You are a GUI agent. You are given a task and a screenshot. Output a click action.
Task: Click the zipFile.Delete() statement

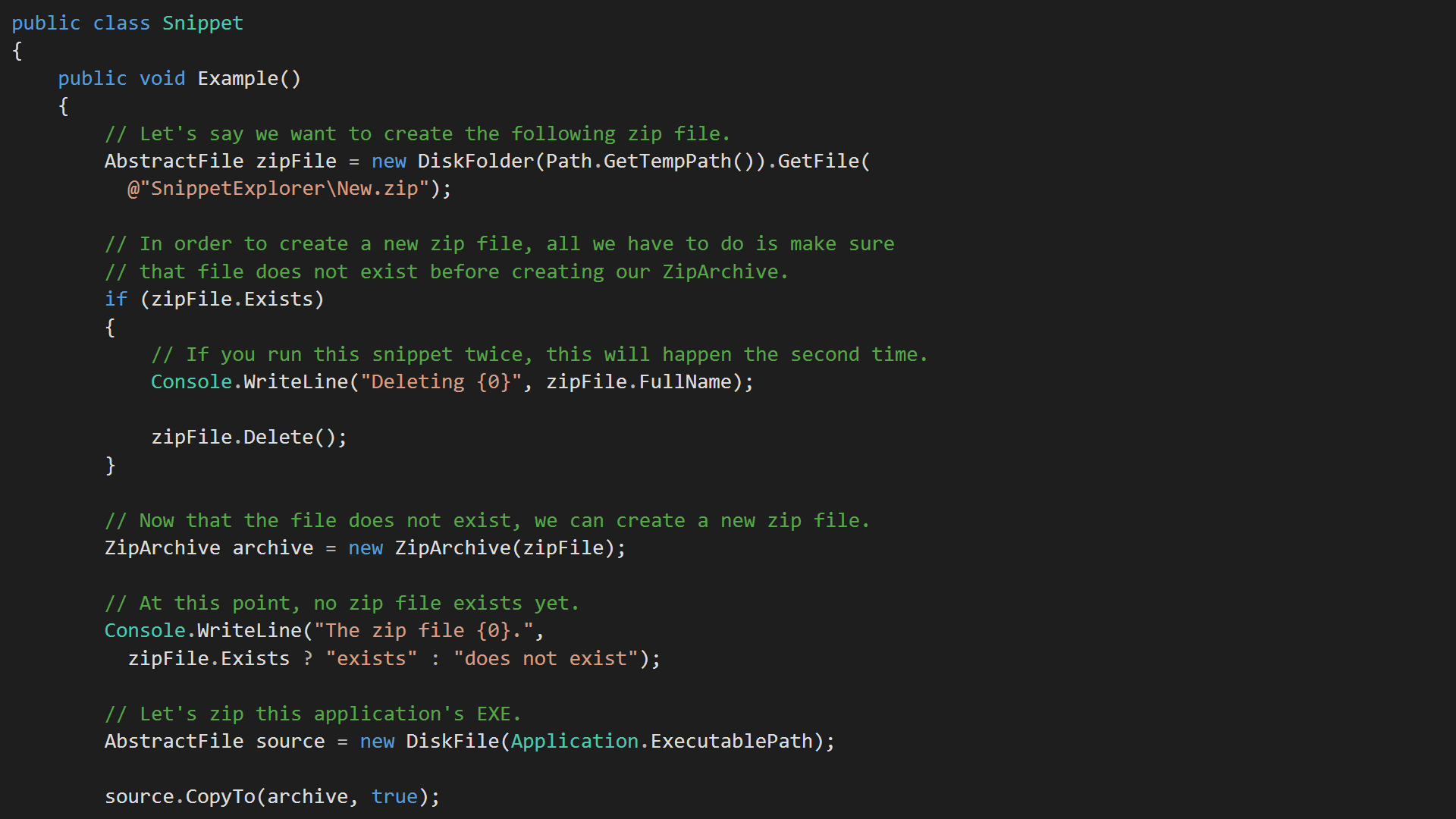point(249,438)
